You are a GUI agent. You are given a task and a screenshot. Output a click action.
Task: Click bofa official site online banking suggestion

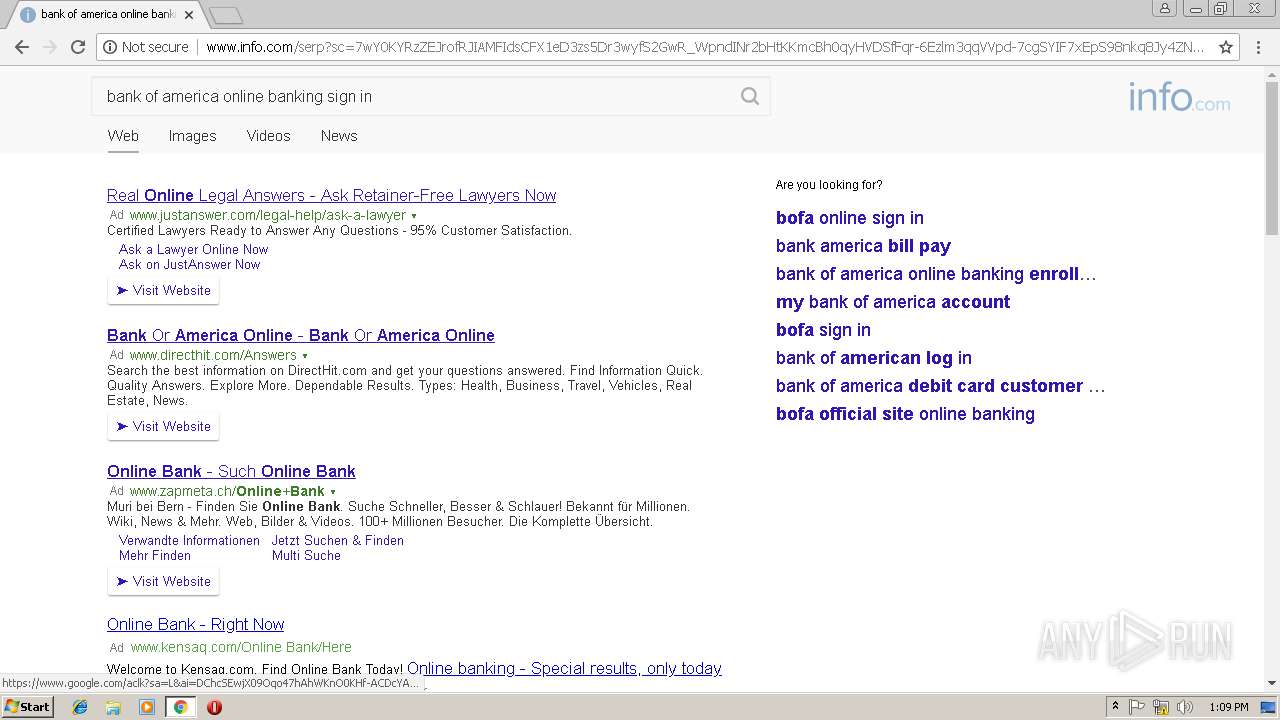tap(905, 414)
